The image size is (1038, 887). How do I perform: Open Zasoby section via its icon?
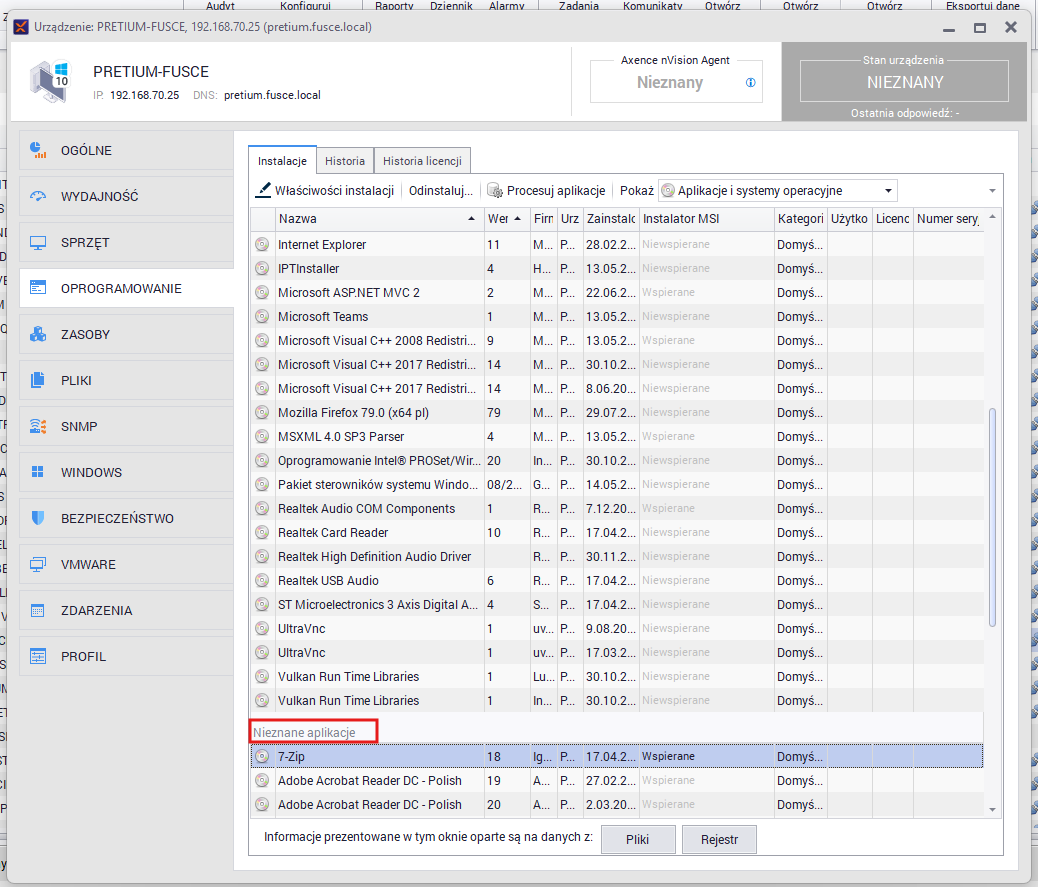39,334
